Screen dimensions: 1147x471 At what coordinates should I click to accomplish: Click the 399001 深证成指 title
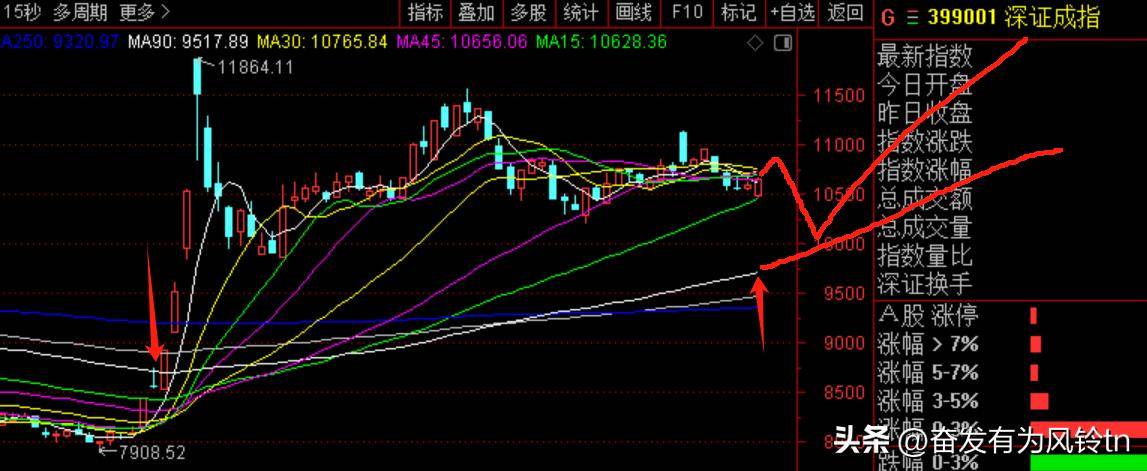coord(1014,18)
